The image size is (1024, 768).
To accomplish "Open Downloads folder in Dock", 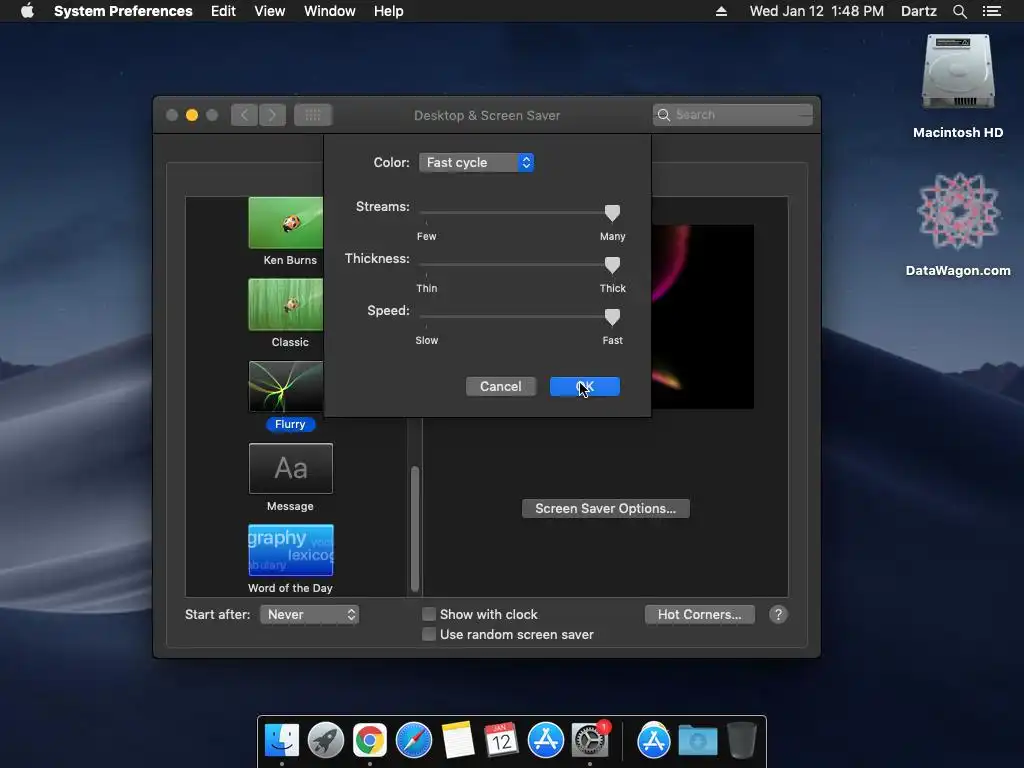I will [697, 741].
